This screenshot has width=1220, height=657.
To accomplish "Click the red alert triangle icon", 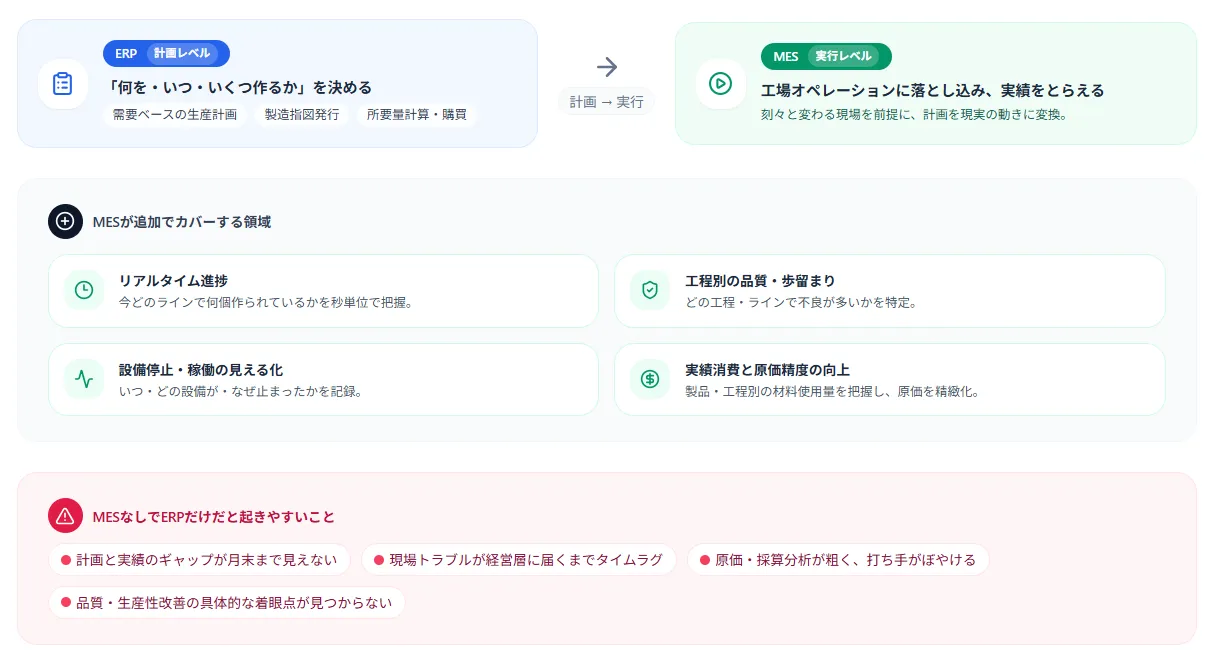I will coord(64,516).
